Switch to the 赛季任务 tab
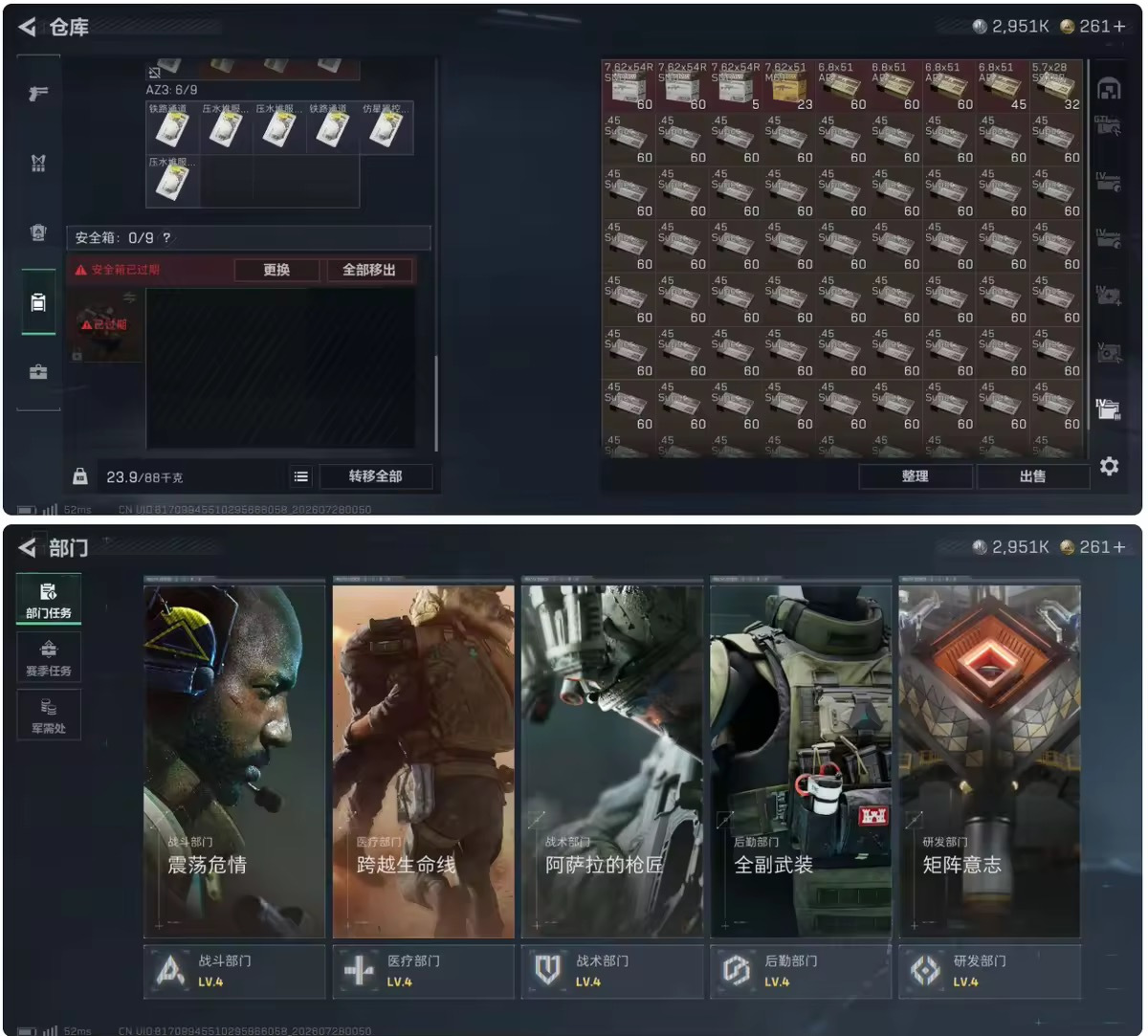Viewport: 1148px width, 1036px height. (x=49, y=657)
